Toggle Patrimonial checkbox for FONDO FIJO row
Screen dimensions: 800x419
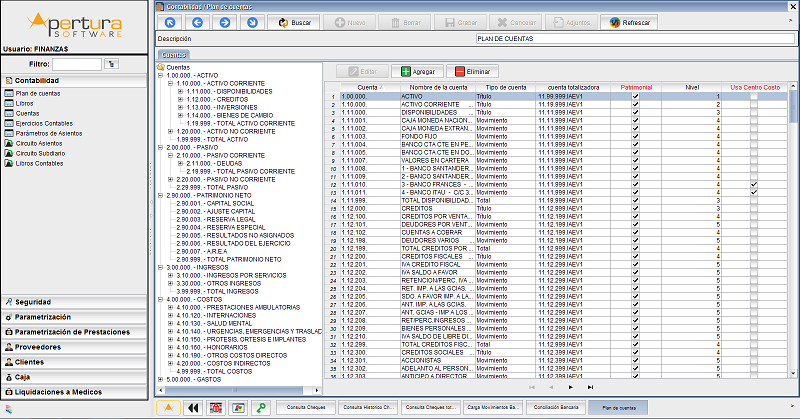[635, 135]
